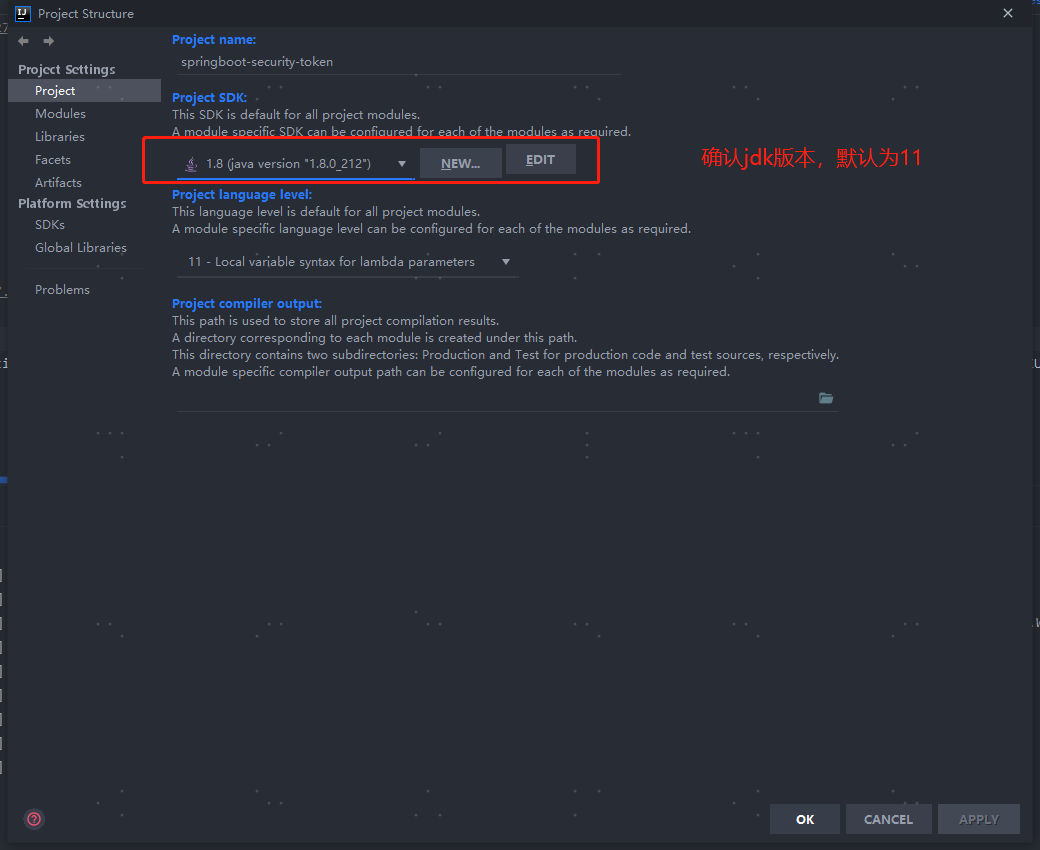Image resolution: width=1040 pixels, height=850 pixels.
Task: Click the help question mark icon
Action: (x=34, y=819)
